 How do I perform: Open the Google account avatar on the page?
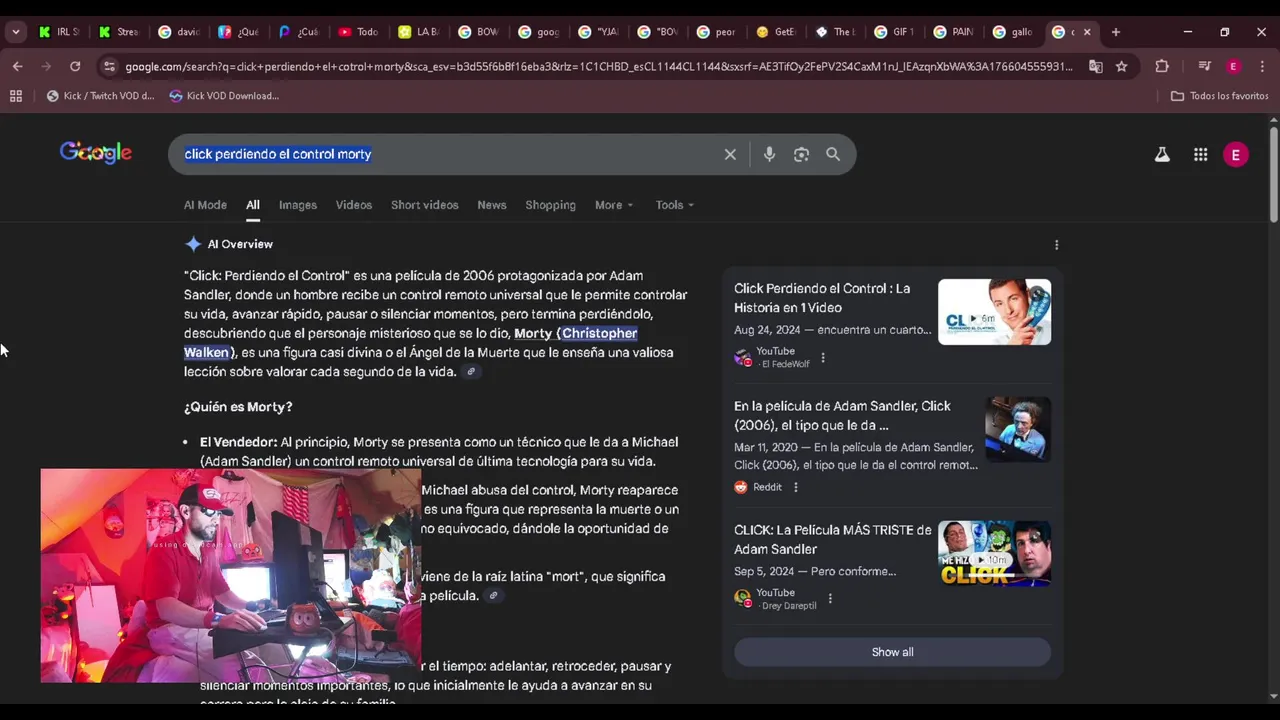[x=1236, y=155]
